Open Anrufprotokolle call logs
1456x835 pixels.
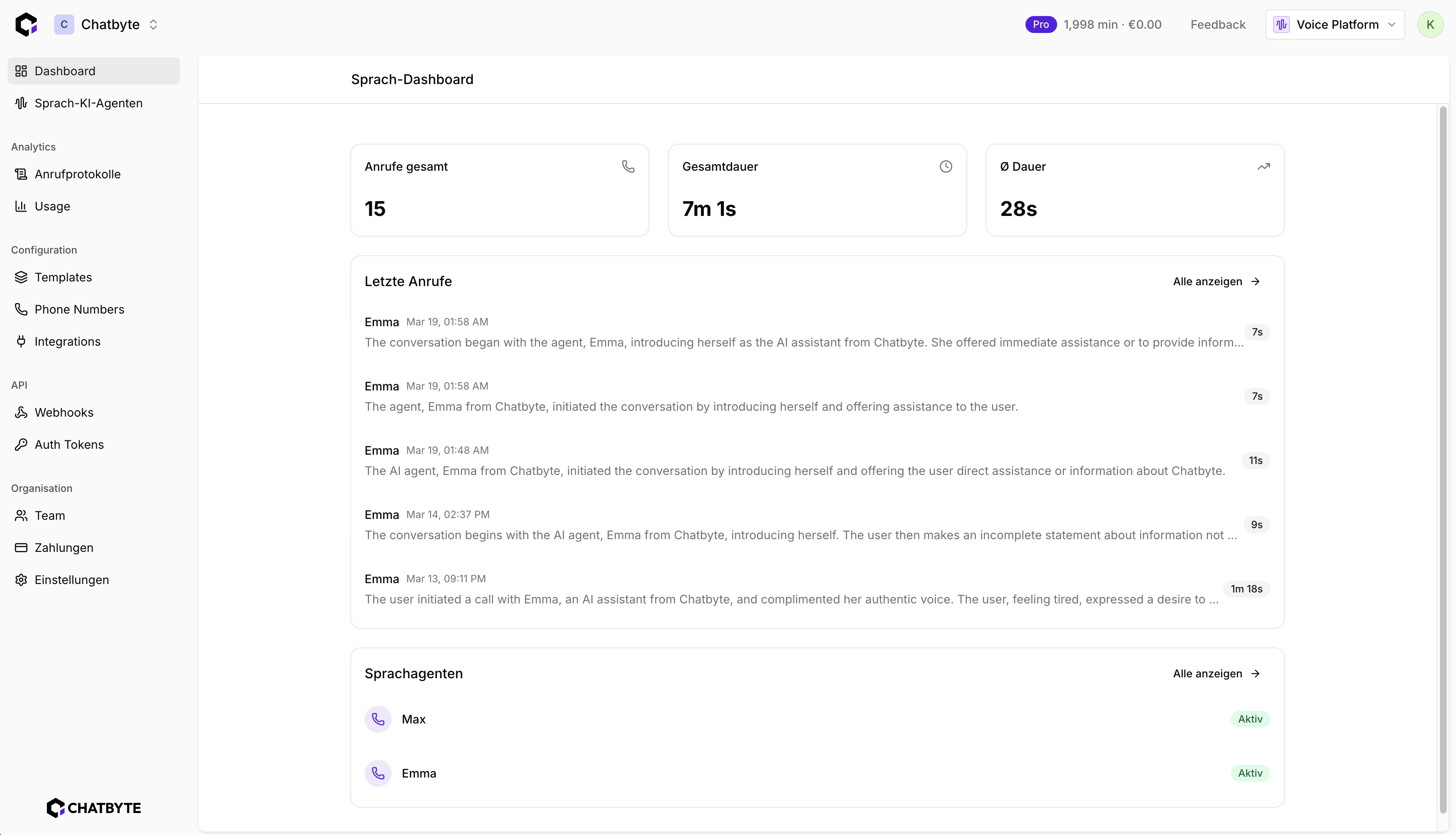pos(77,175)
